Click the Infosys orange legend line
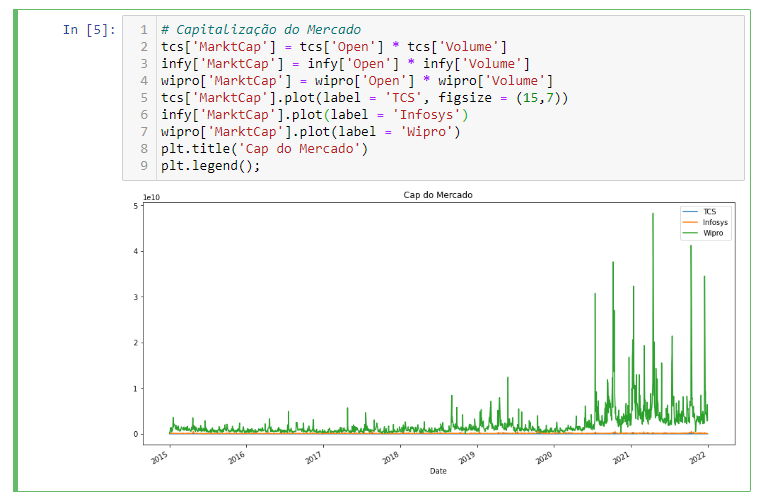The height and width of the screenshot is (495, 766). click(x=689, y=222)
